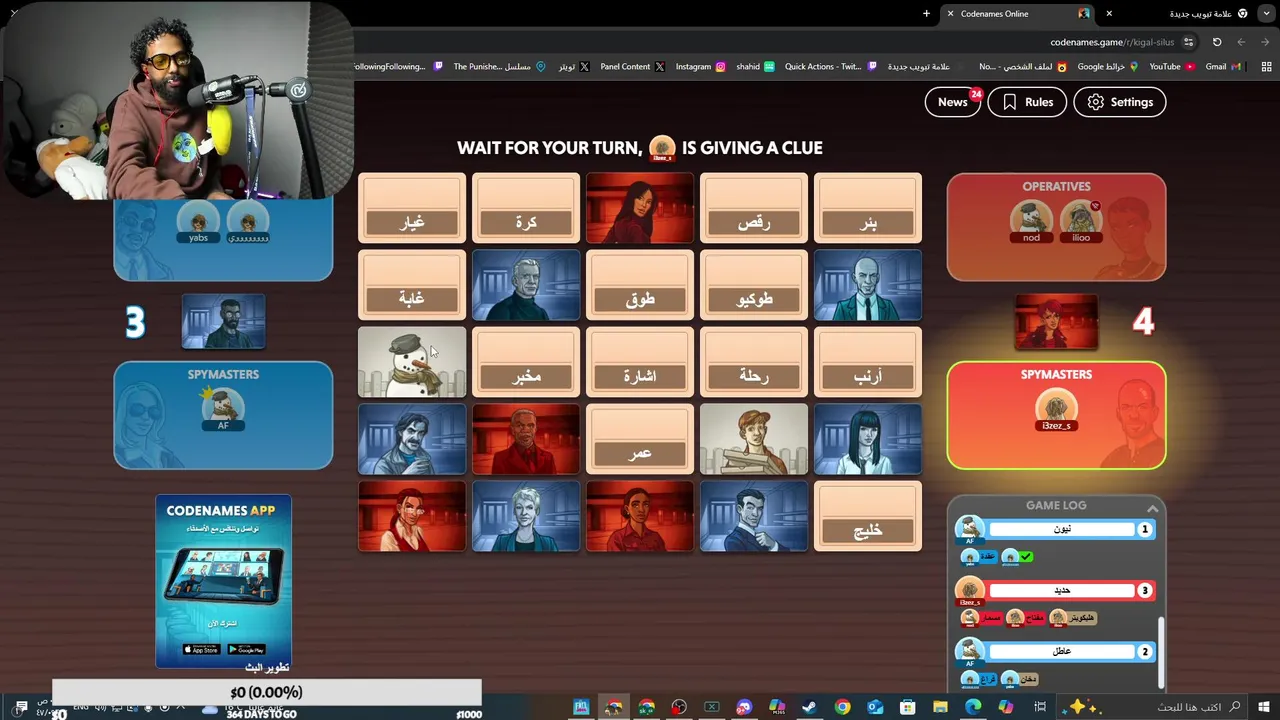Select the word card كرة
Screen dimensions: 1280x720
526,208
